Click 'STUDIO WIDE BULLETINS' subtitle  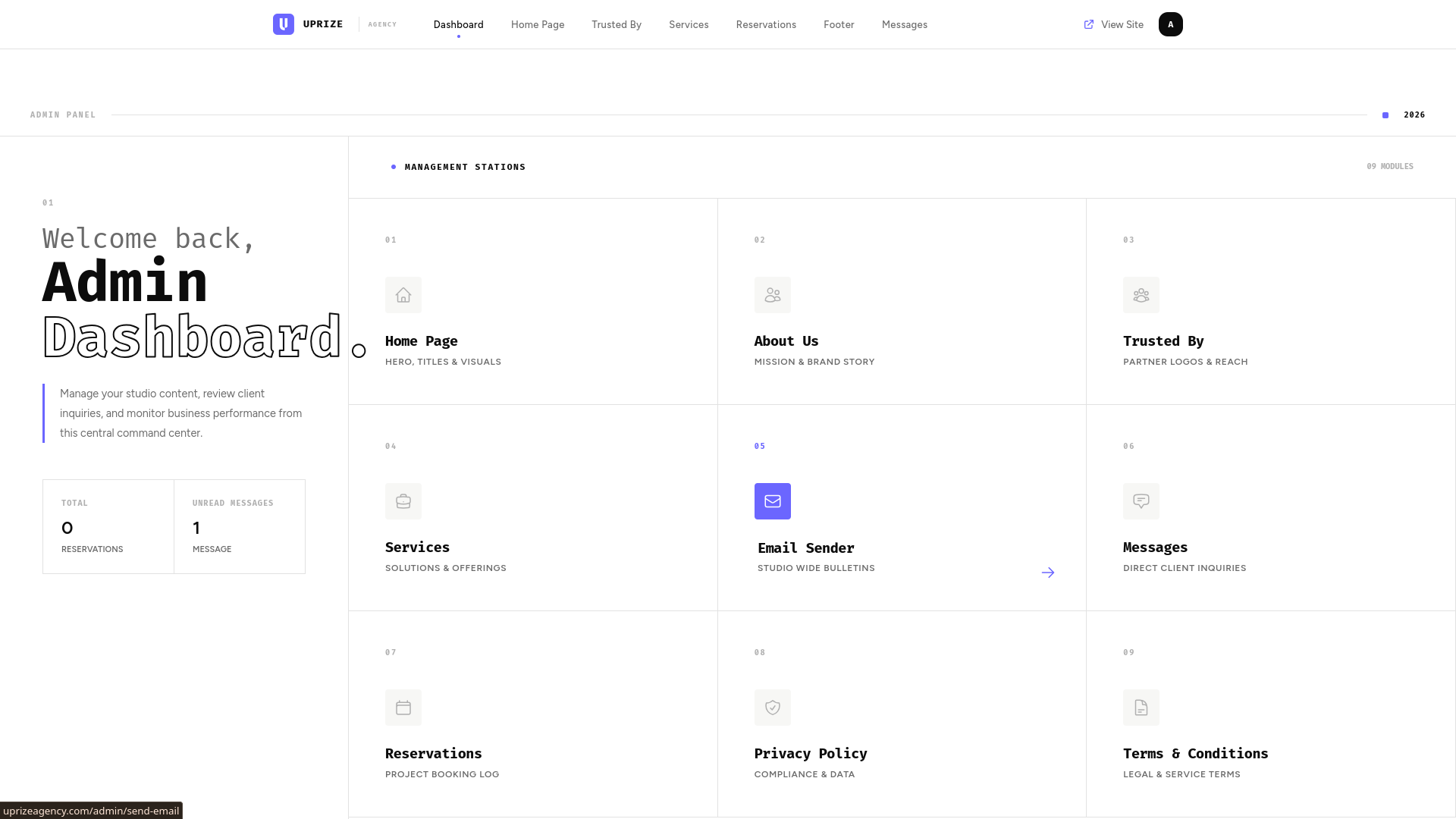point(816,568)
